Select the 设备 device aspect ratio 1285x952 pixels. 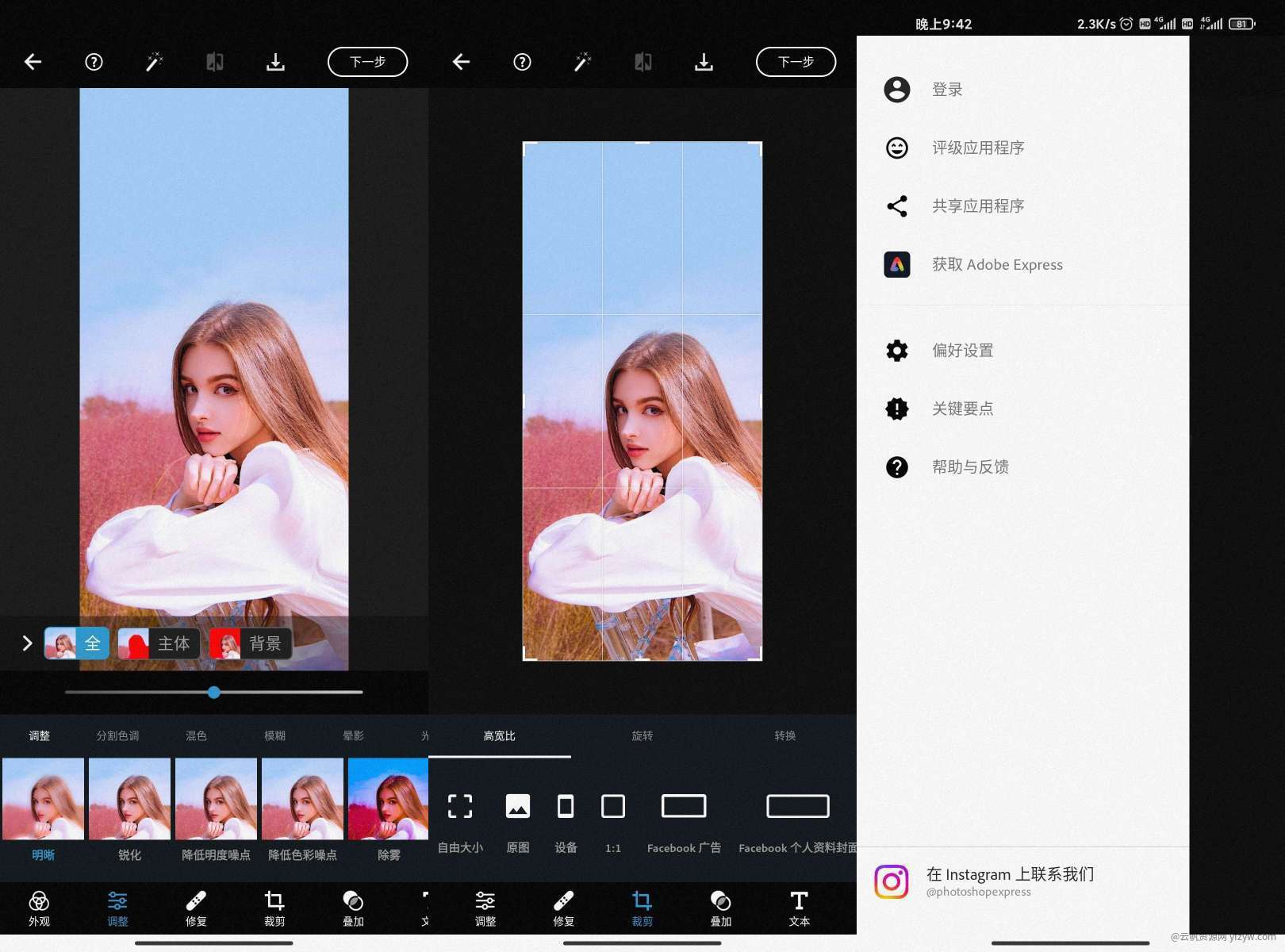pos(566,807)
